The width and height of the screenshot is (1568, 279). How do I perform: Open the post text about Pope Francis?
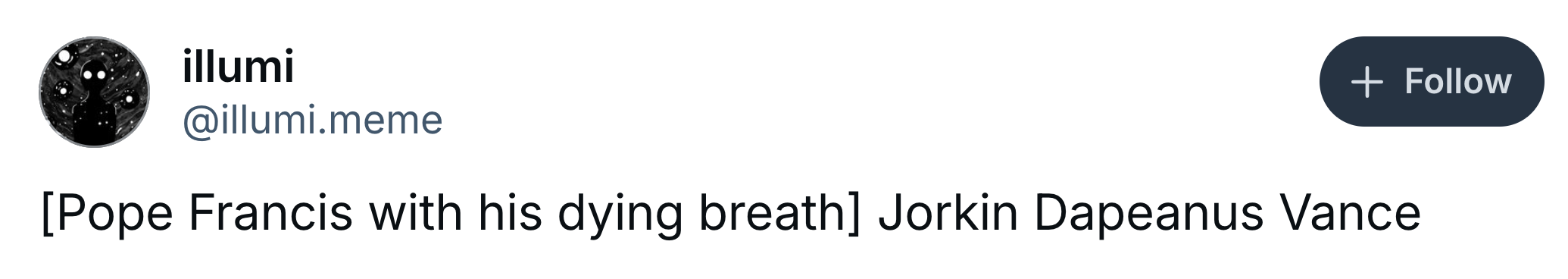731,214
